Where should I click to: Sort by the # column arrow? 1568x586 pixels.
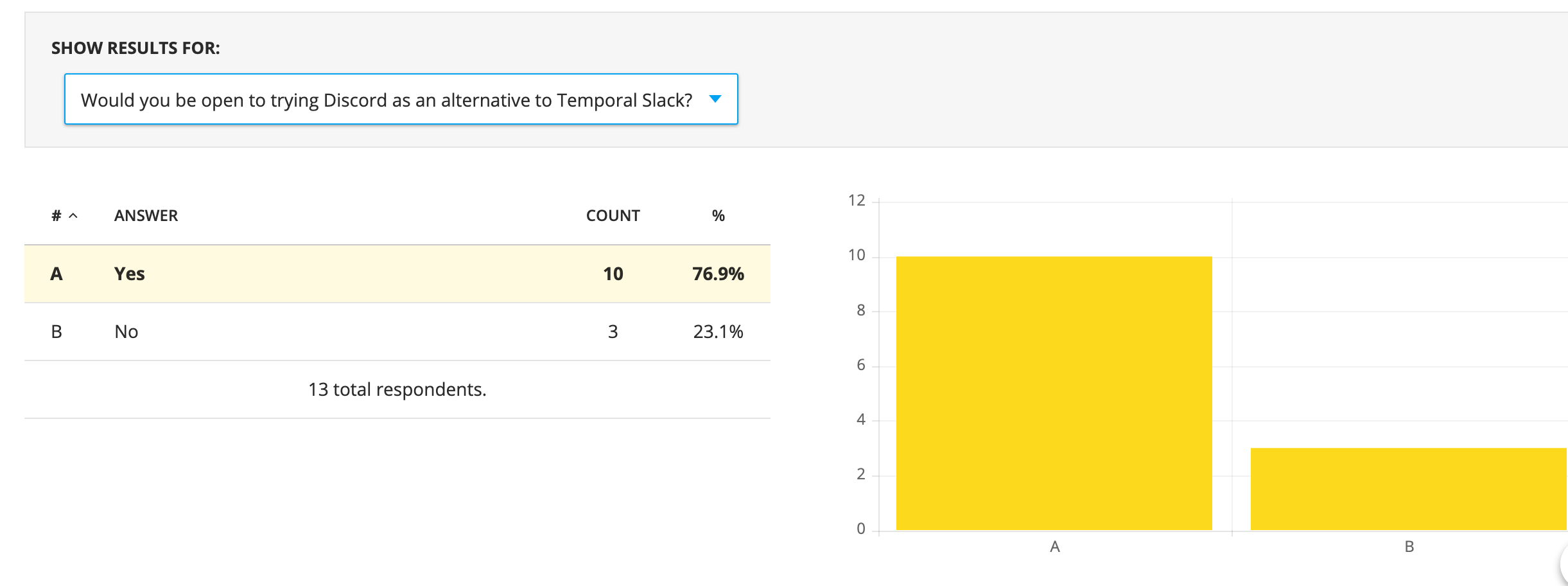(x=73, y=216)
